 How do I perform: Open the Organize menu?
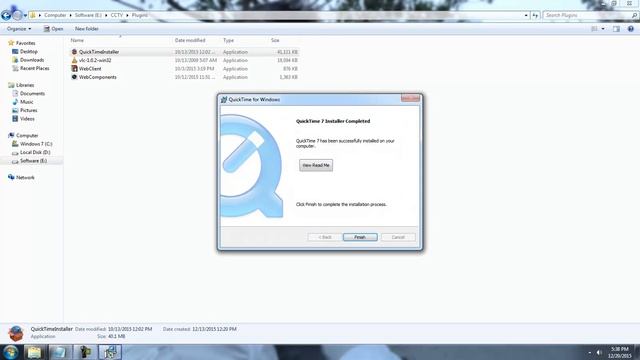pos(19,29)
